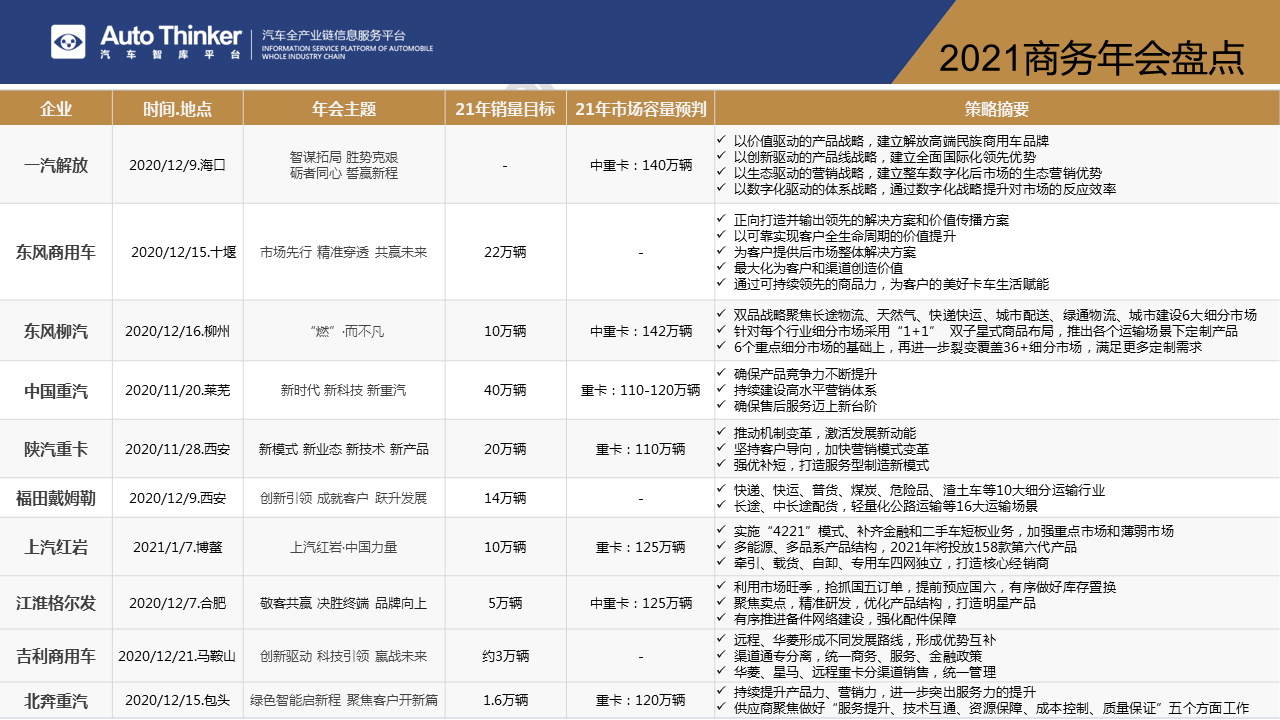Click the 22万辆 sales target cell

tap(505, 252)
